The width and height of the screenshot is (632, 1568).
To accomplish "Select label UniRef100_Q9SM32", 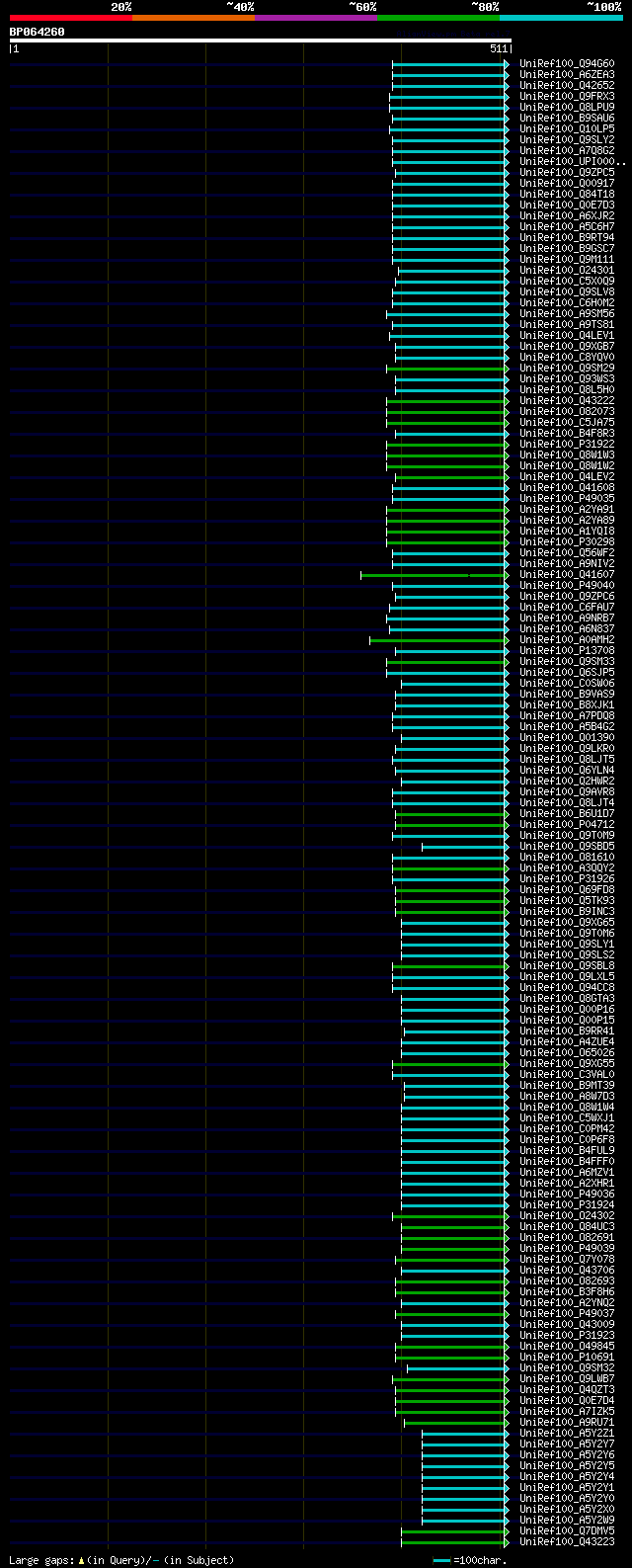I will [567, 1367].
